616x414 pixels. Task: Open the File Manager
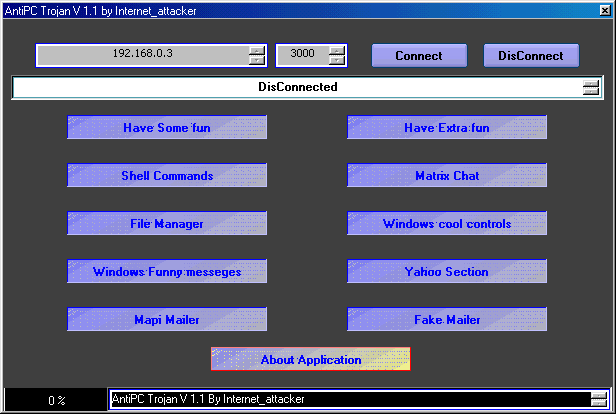[167, 224]
